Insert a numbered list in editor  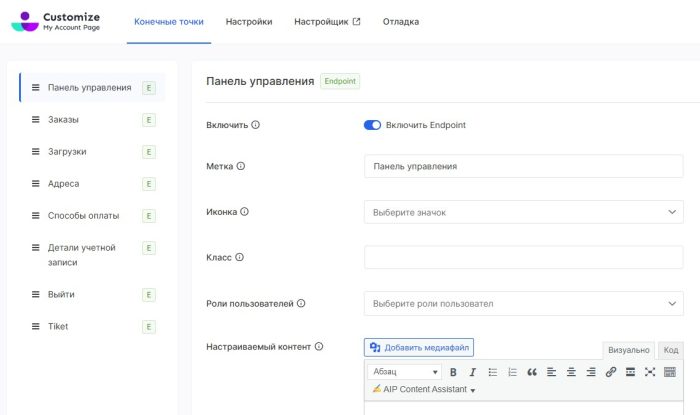tap(512, 372)
